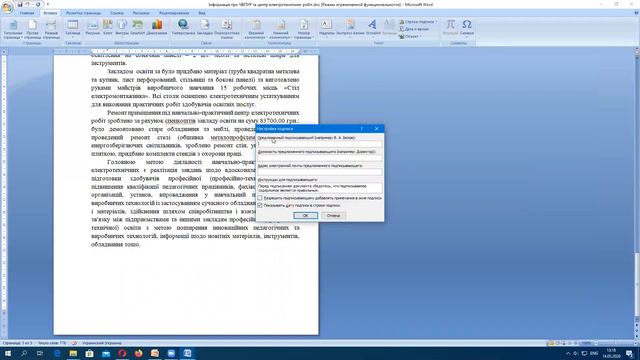Click the Save icon in quick access toolbar
This screenshot has height=360, width=640.
[20, 4]
